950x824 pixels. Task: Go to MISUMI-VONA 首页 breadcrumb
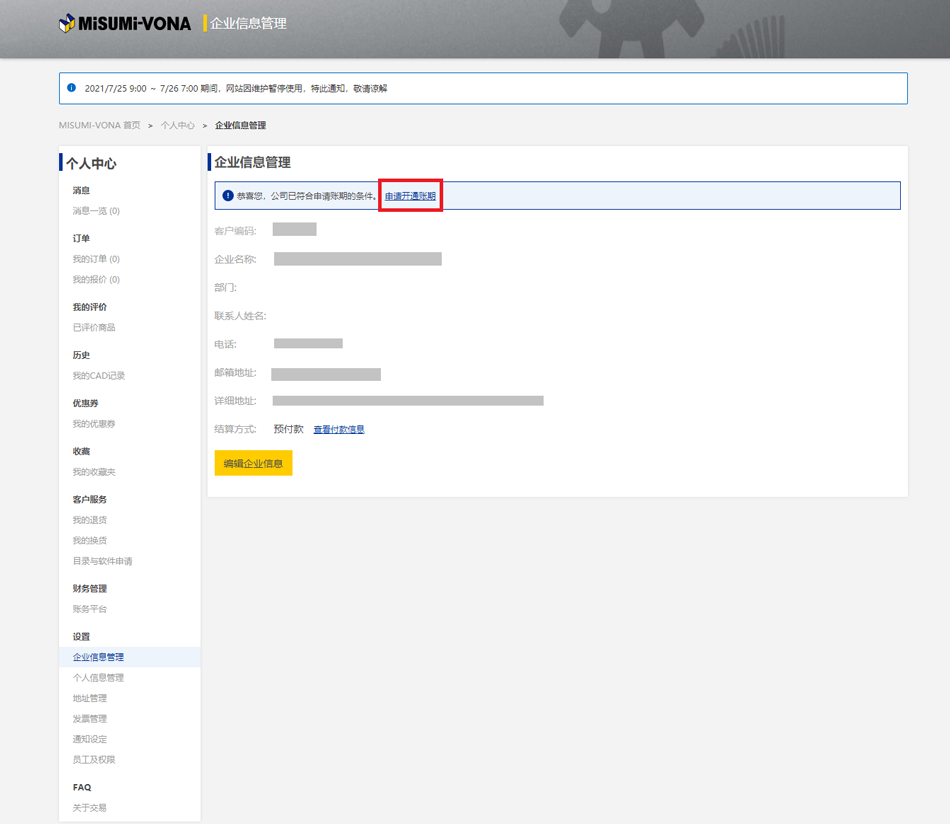[x=100, y=126]
